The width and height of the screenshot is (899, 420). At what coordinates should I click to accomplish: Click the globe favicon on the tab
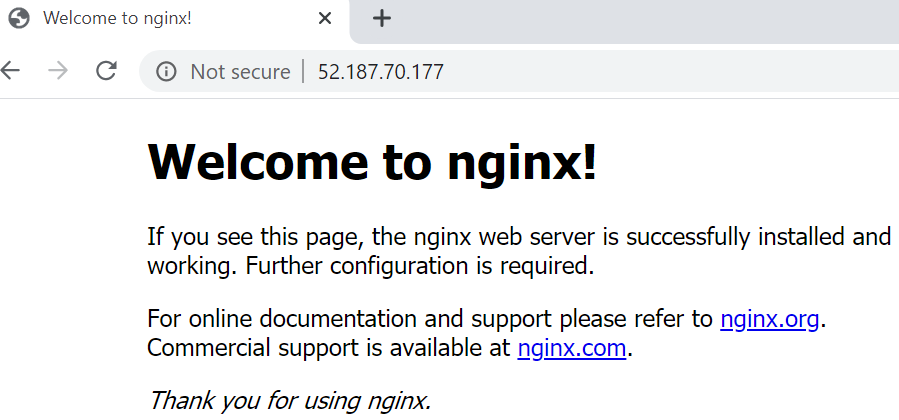(19, 18)
